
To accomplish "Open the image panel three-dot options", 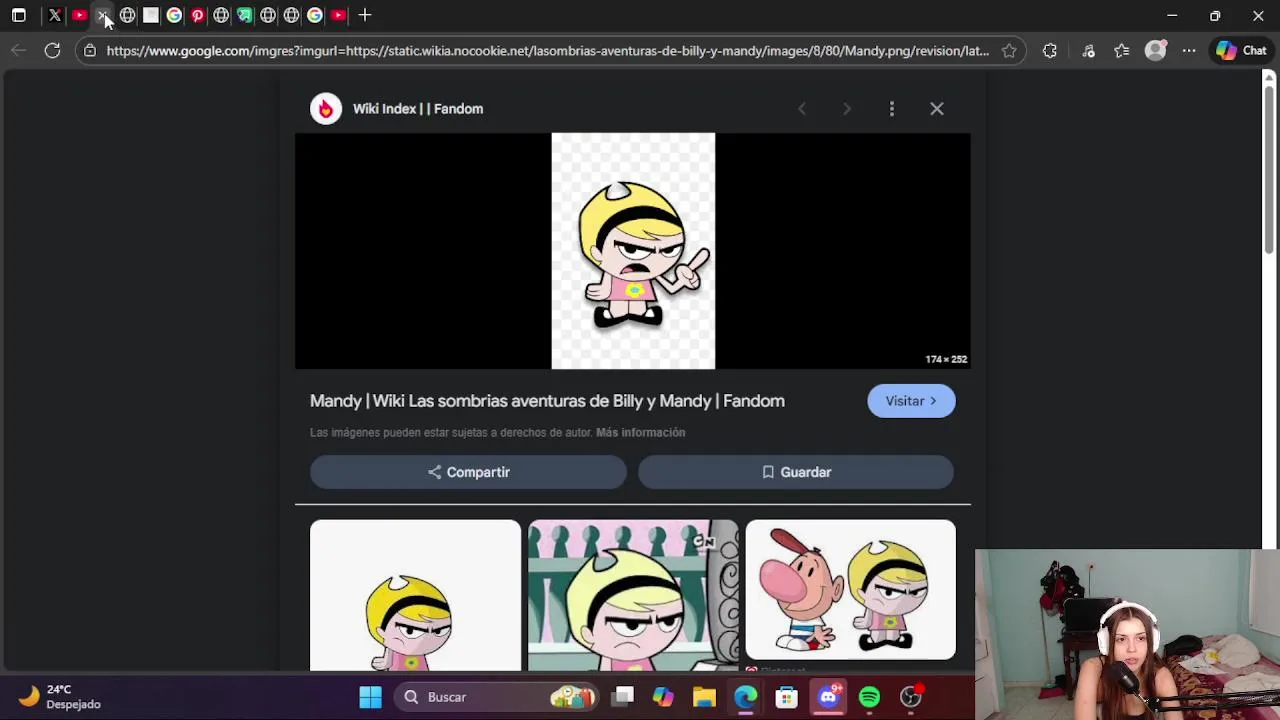I will (892, 109).
